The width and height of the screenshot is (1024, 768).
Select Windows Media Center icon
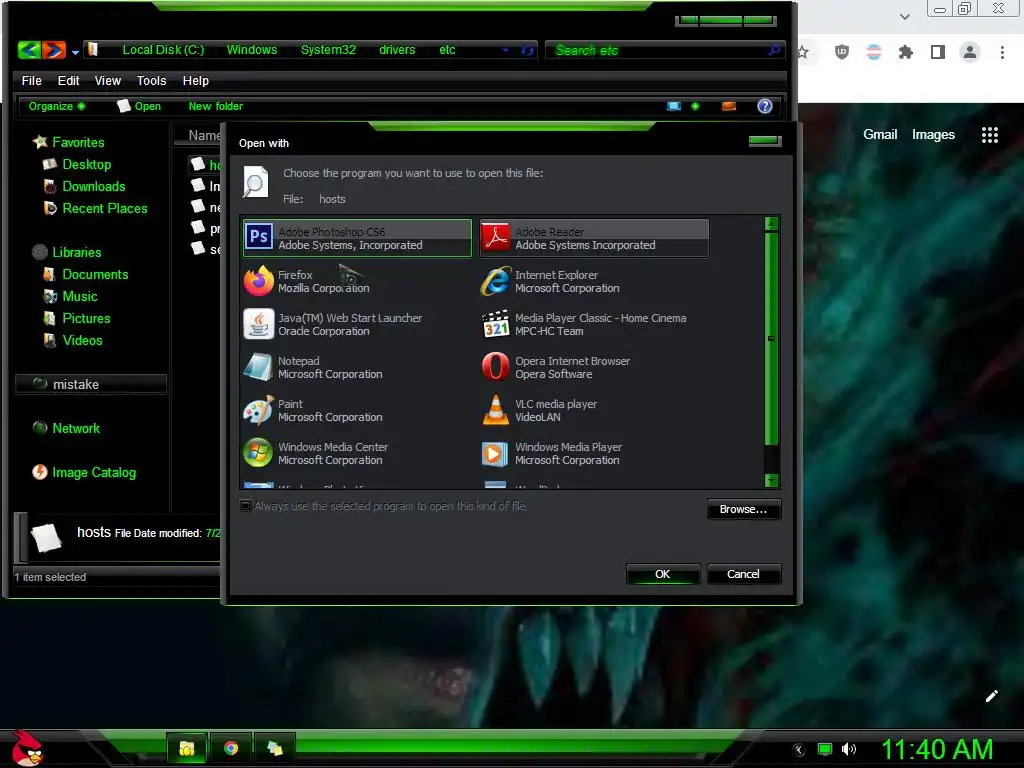point(259,453)
